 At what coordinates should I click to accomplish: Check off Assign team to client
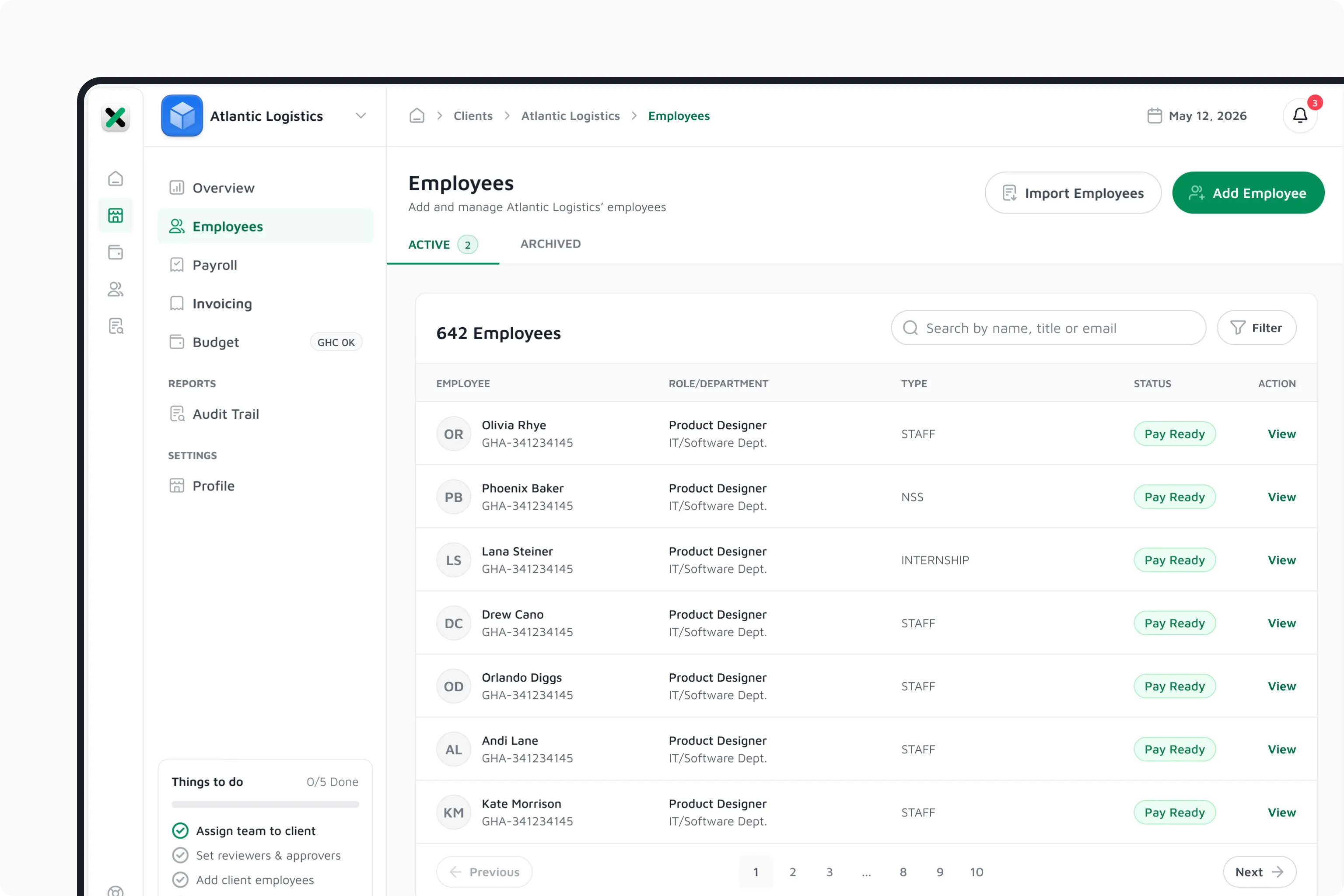pyautogui.click(x=180, y=831)
